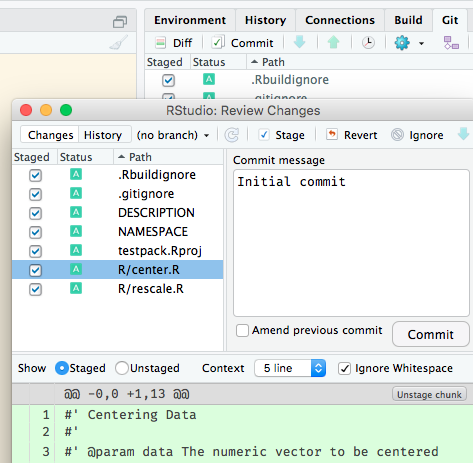Click in the Commit message text box
473x463 pixels.
click(x=351, y=243)
